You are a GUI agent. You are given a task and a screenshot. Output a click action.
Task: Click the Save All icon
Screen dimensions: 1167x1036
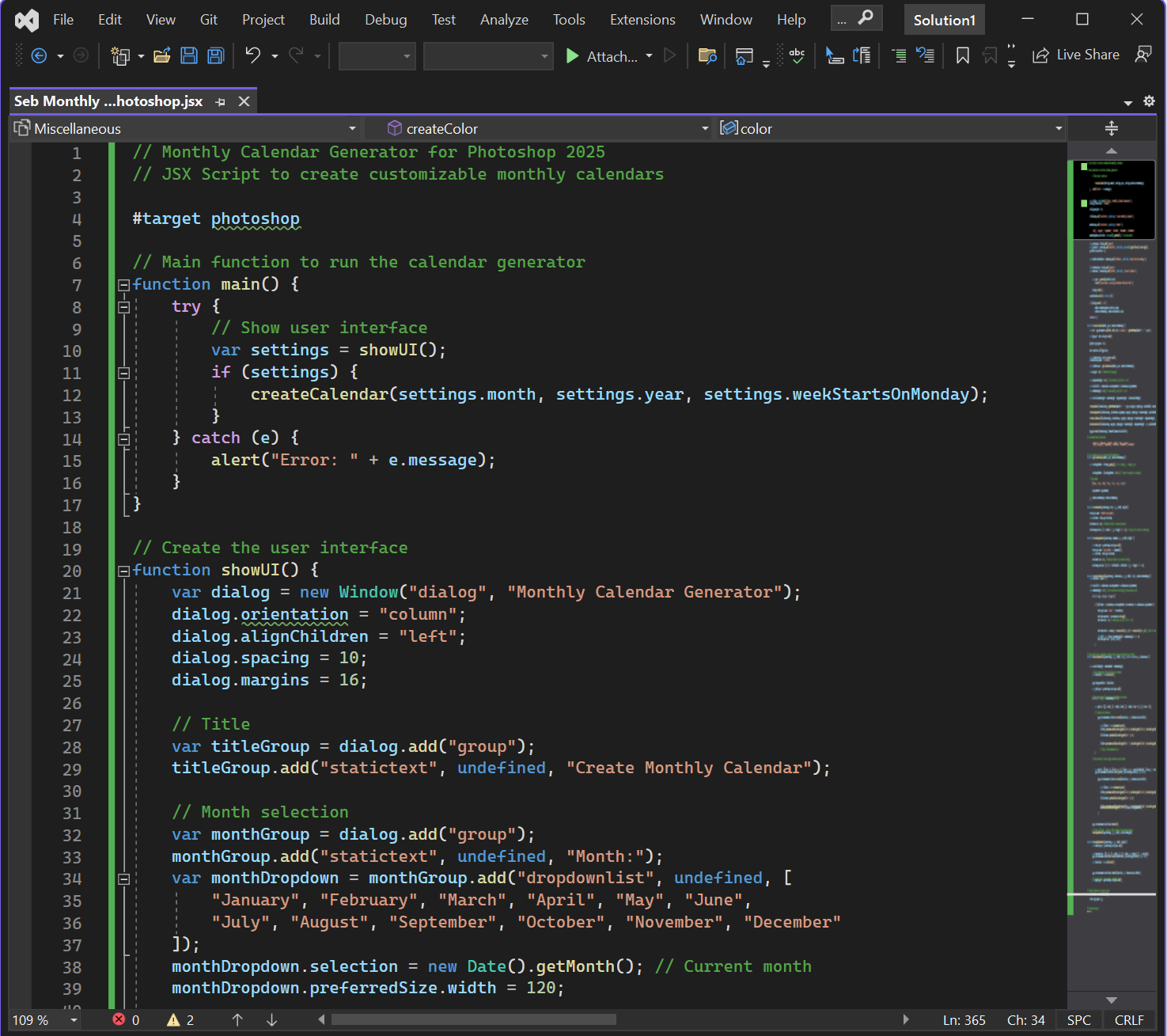215,55
